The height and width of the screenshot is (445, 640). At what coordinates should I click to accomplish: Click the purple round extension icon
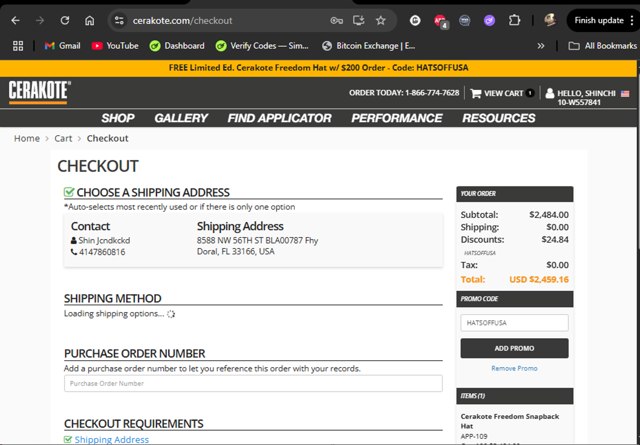[489, 20]
